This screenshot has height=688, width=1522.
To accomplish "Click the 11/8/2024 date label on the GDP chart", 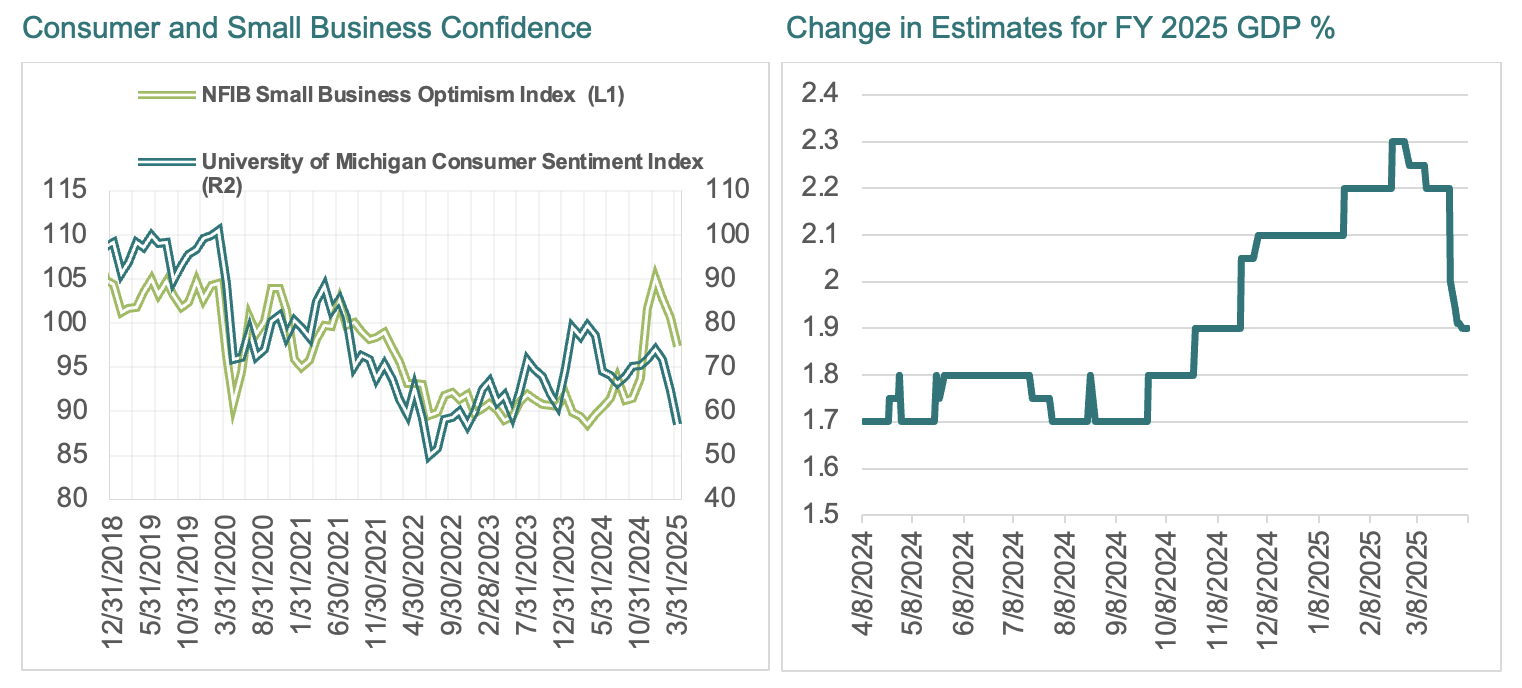I will pos(1218,582).
